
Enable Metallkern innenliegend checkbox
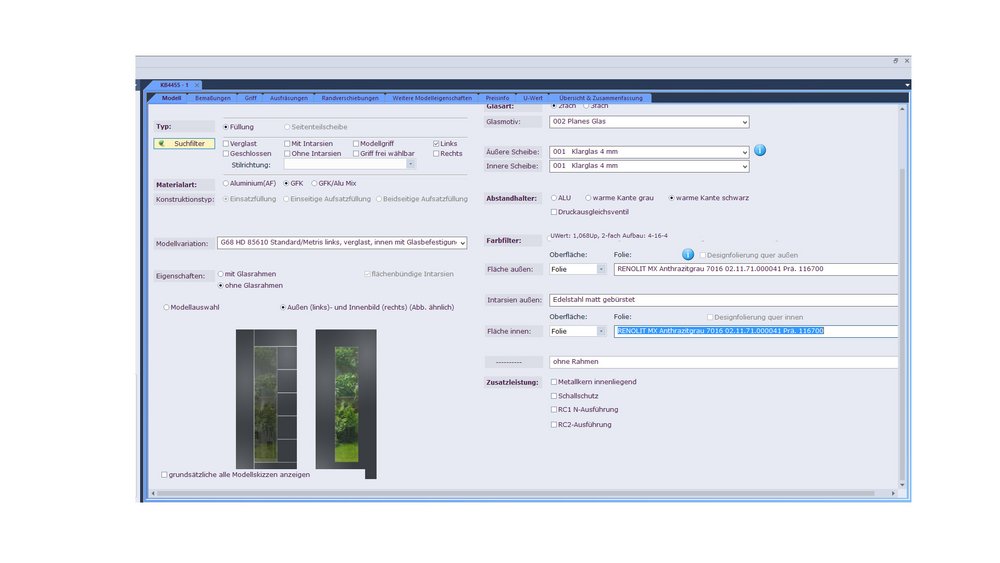click(554, 382)
